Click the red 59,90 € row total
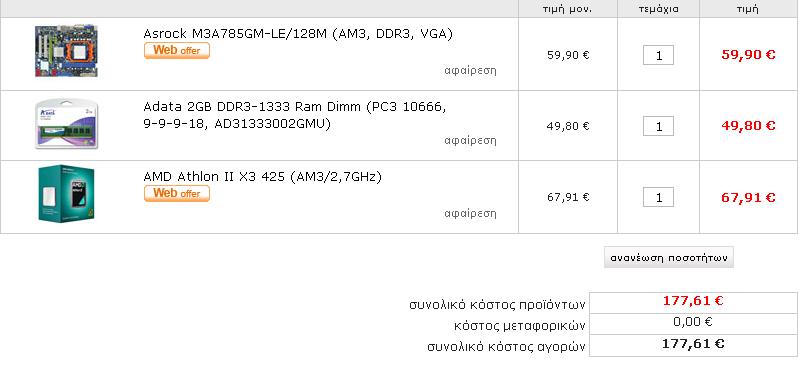 (x=748, y=55)
